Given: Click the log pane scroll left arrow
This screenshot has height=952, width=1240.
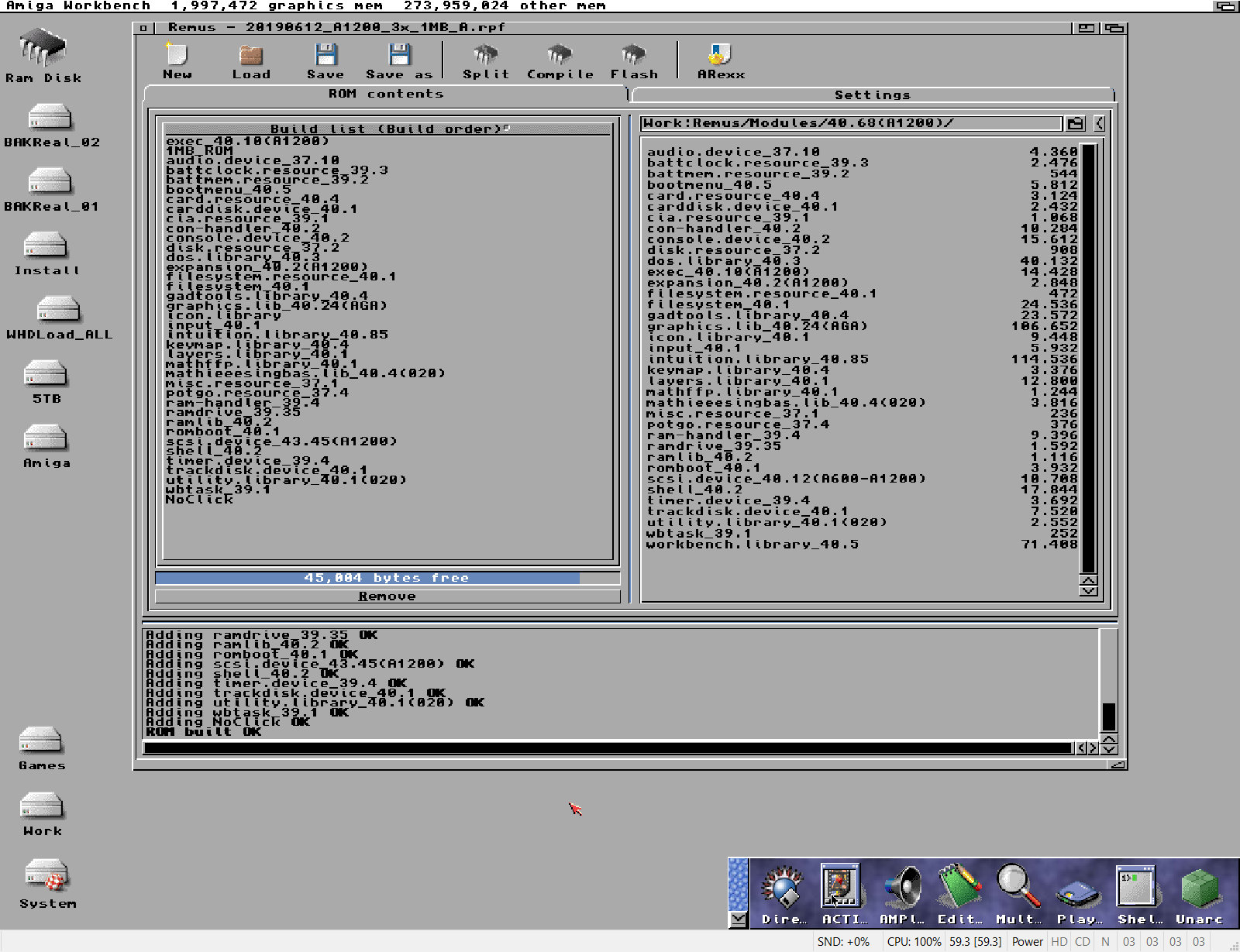Looking at the screenshot, I should click(1081, 748).
